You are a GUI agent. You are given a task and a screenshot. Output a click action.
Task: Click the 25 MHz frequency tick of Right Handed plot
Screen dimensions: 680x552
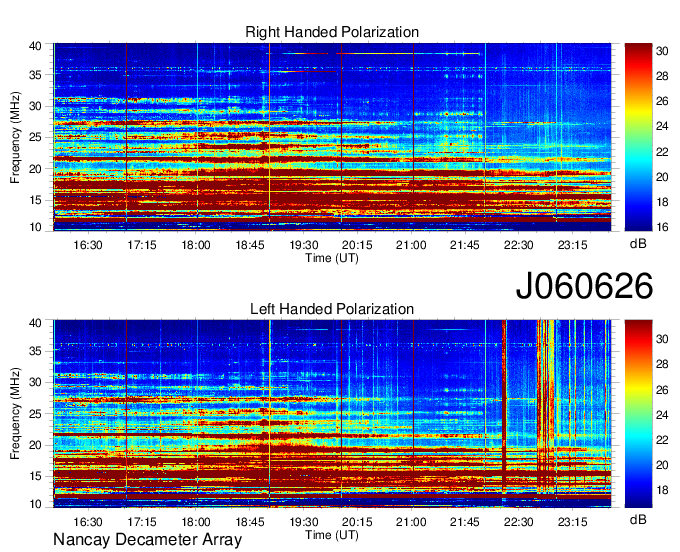[x=36, y=137]
